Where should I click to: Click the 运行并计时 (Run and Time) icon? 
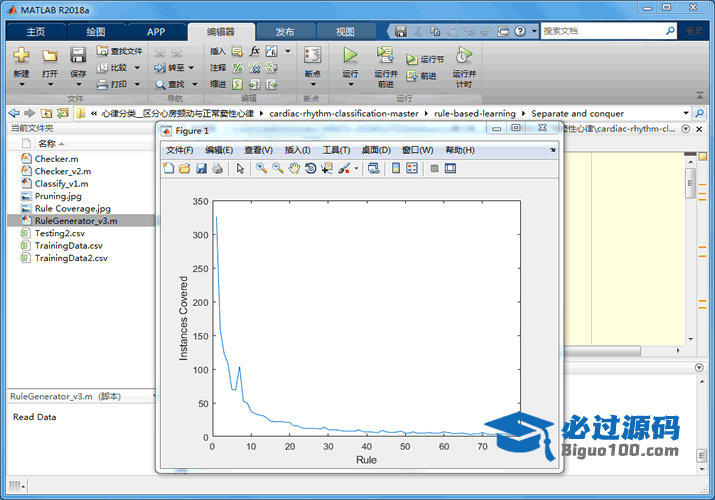(464, 55)
